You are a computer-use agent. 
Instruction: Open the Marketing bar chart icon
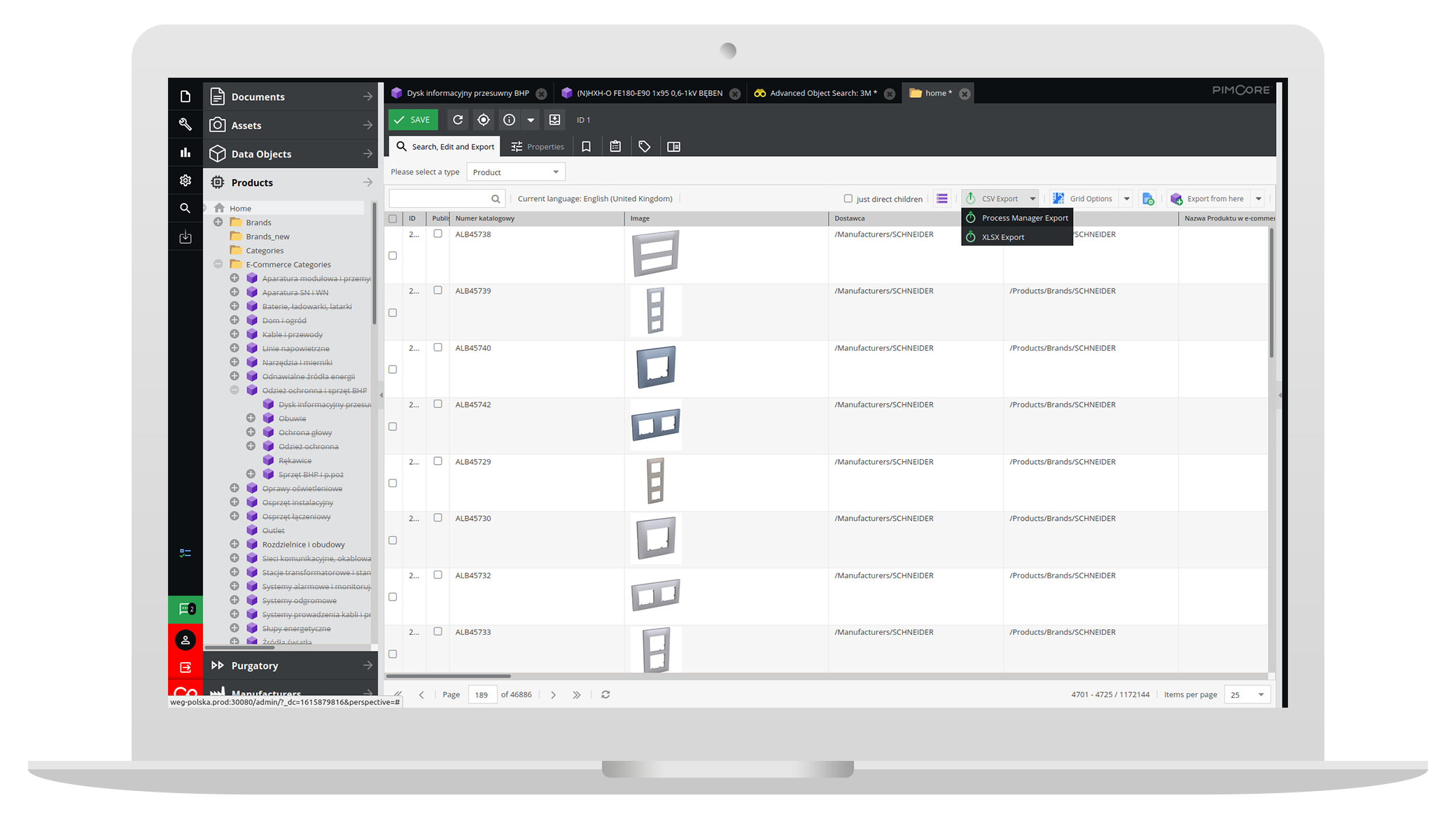coord(185,153)
